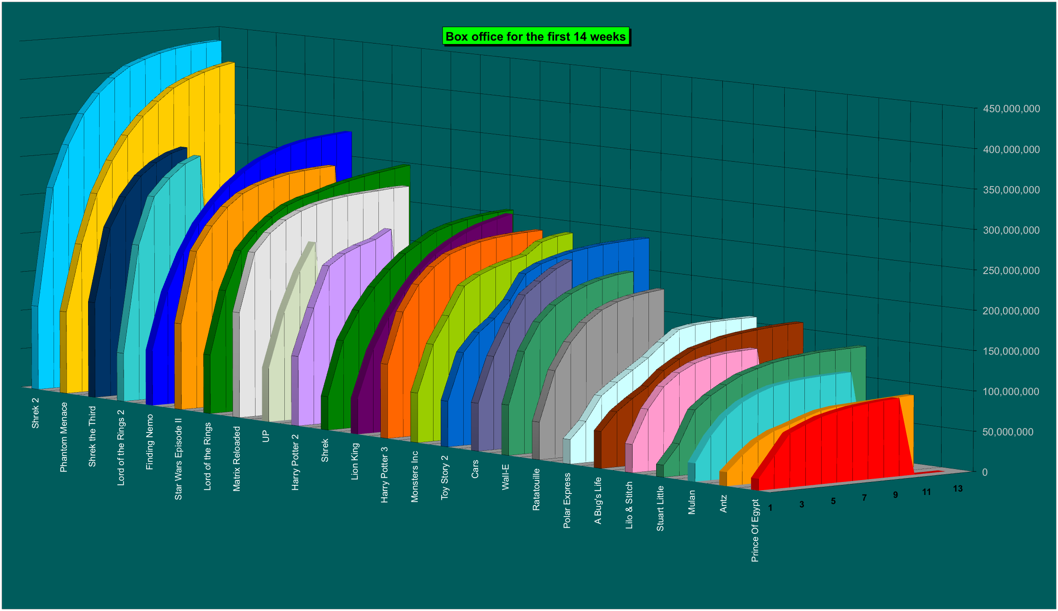Click the 'Lord of the Rings 2' axis label
This screenshot has height=611, width=1058.
coord(121,447)
